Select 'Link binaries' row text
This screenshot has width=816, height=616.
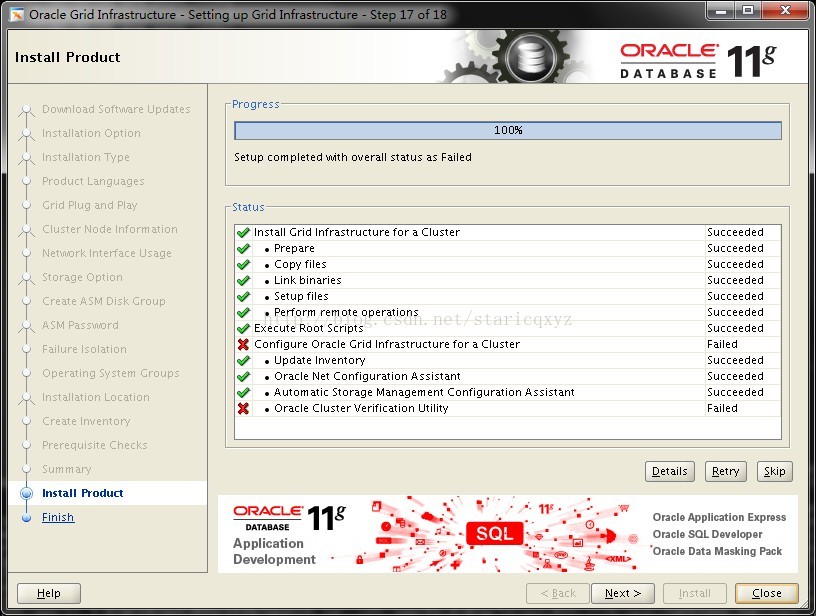coord(308,280)
